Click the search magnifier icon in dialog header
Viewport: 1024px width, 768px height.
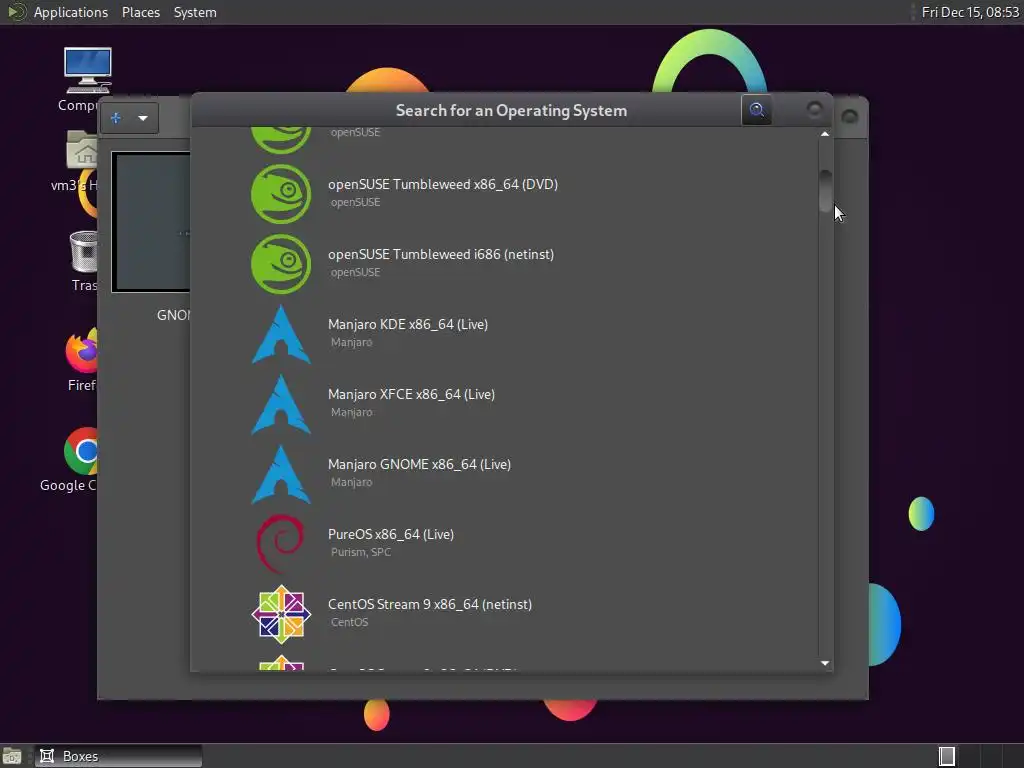click(756, 110)
